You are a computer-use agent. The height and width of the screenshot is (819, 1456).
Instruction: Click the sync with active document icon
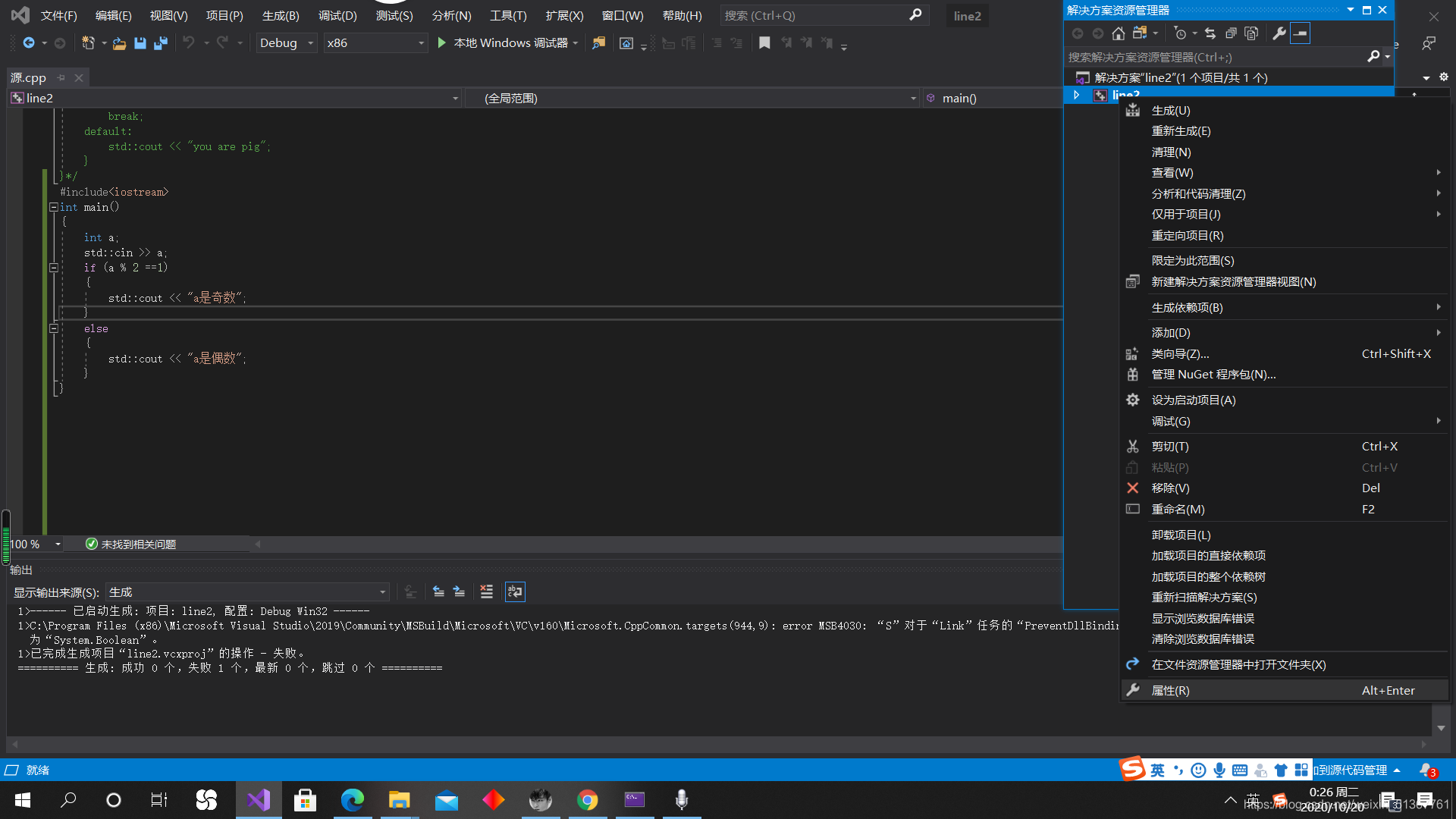click(x=1210, y=33)
